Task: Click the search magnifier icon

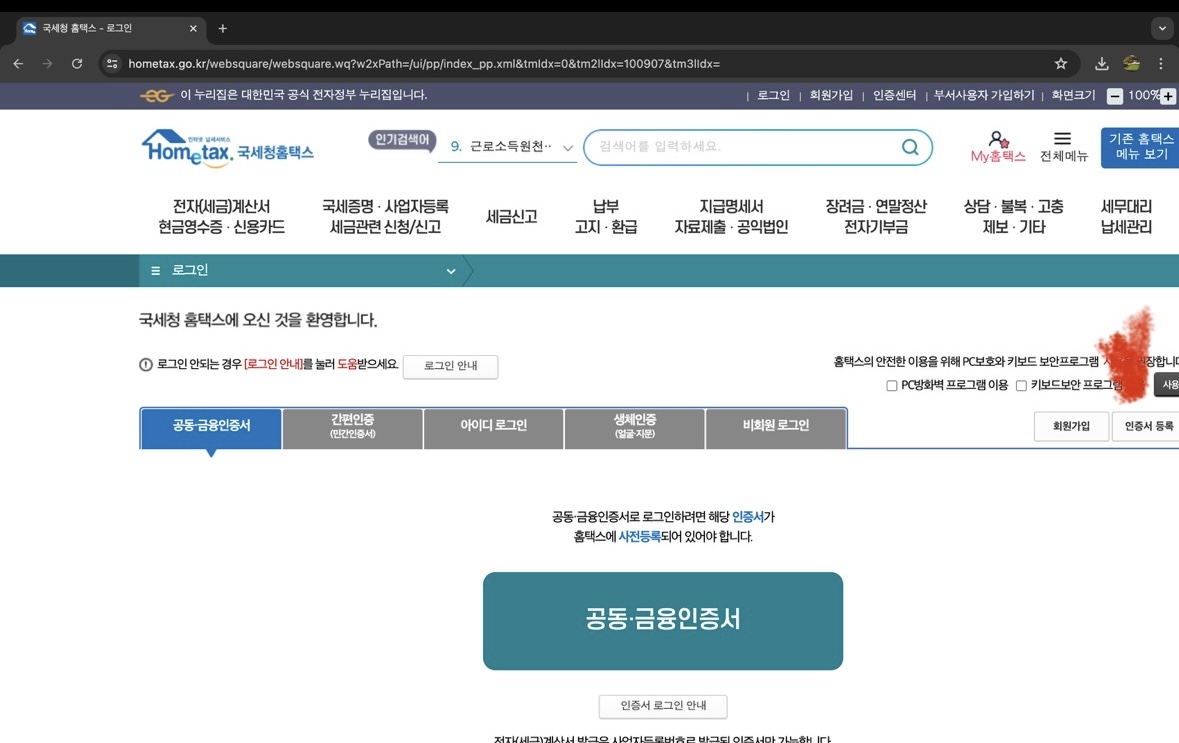Action: [x=910, y=147]
